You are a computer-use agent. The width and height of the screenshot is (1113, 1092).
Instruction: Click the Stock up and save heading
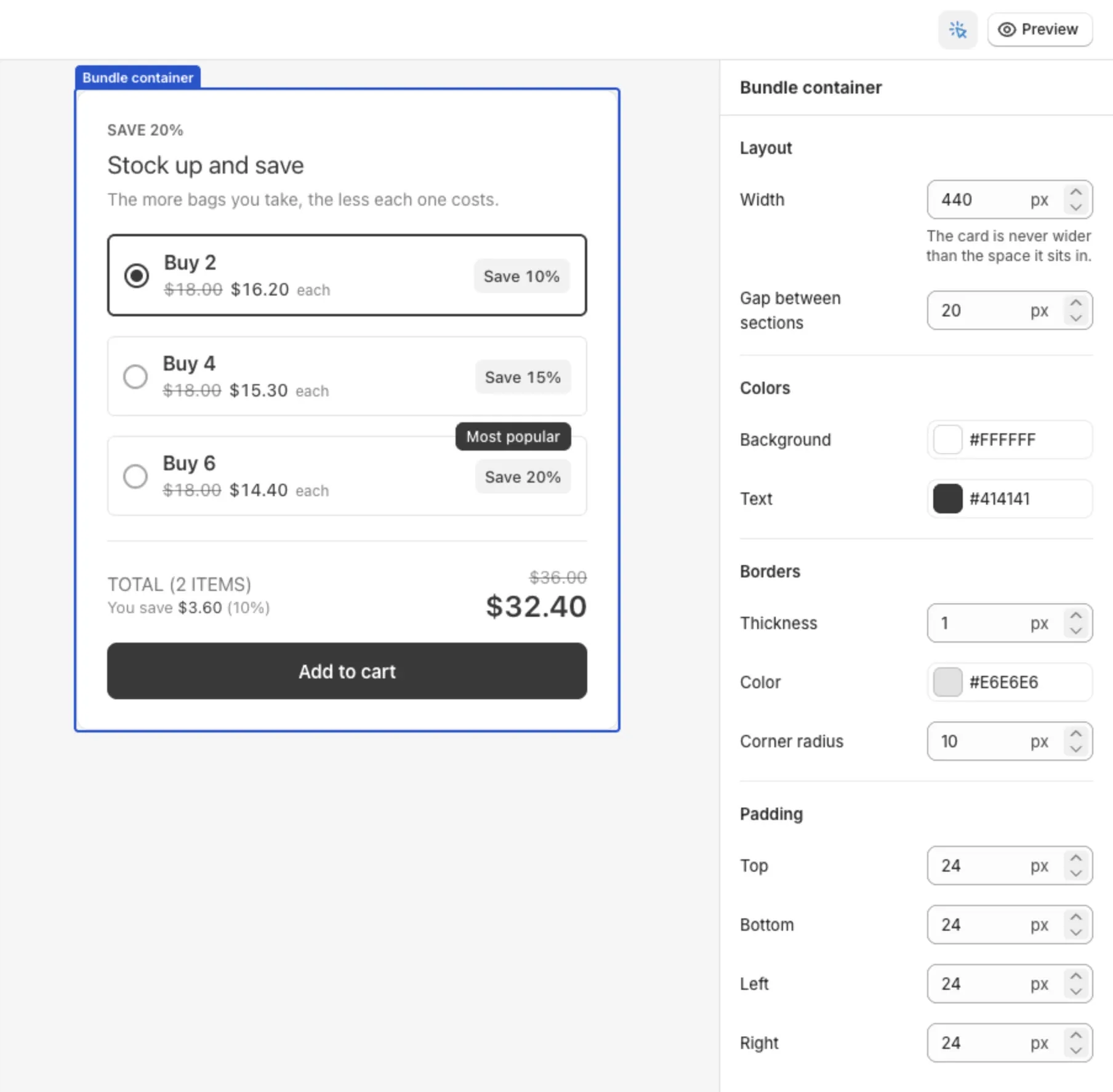[x=206, y=165]
